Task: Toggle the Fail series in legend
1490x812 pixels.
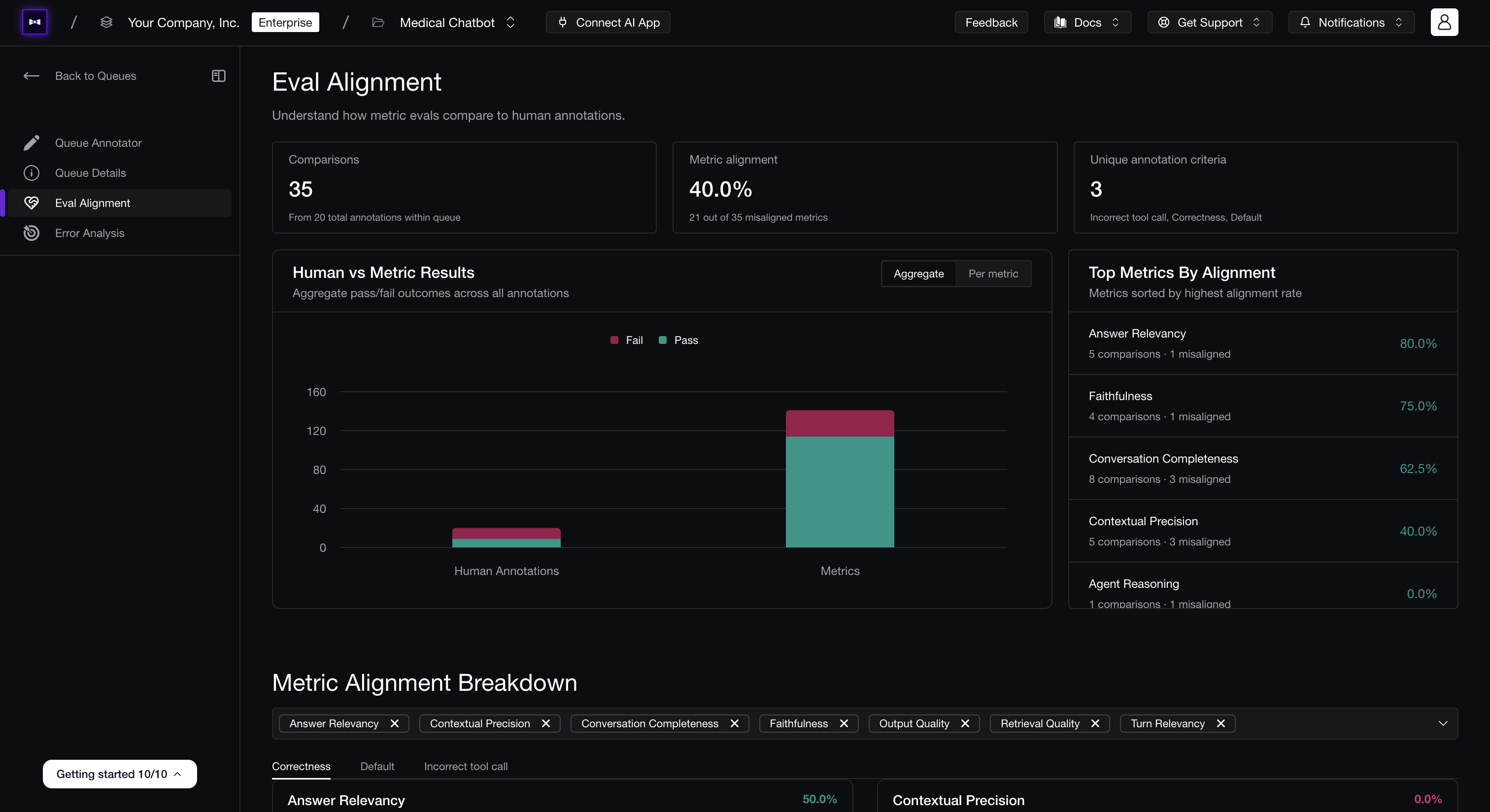Action: [626, 340]
